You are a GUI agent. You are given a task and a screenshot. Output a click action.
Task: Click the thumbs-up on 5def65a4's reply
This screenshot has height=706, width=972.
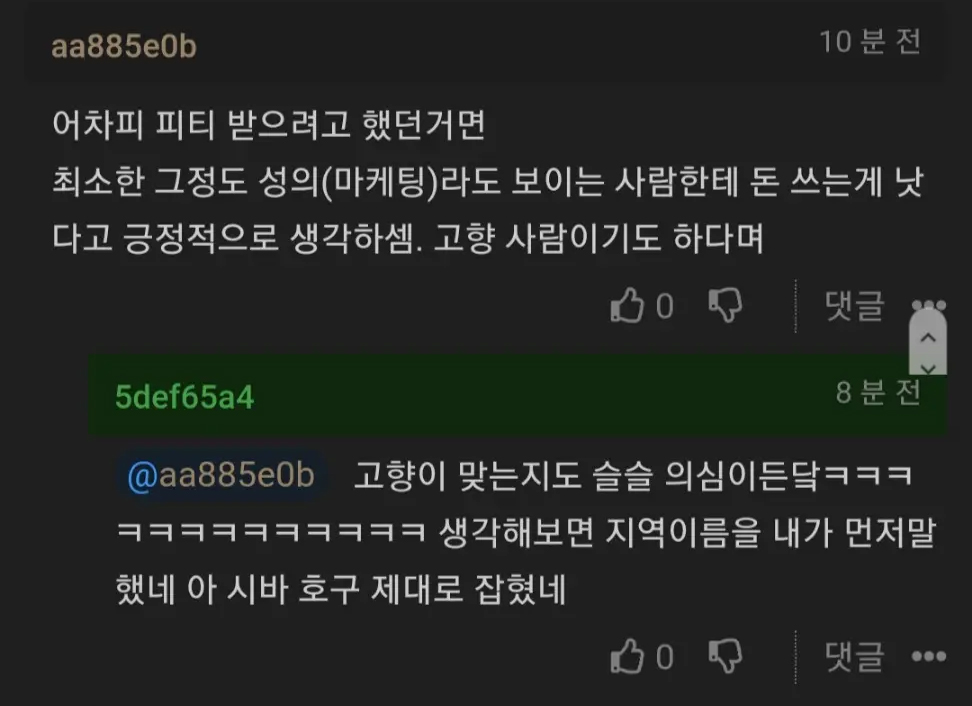[627, 656]
